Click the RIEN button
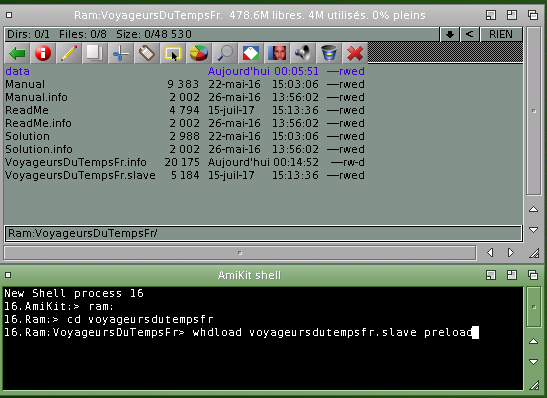Image resolution: width=547 pixels, height=398 pixels. coord(501,34)
